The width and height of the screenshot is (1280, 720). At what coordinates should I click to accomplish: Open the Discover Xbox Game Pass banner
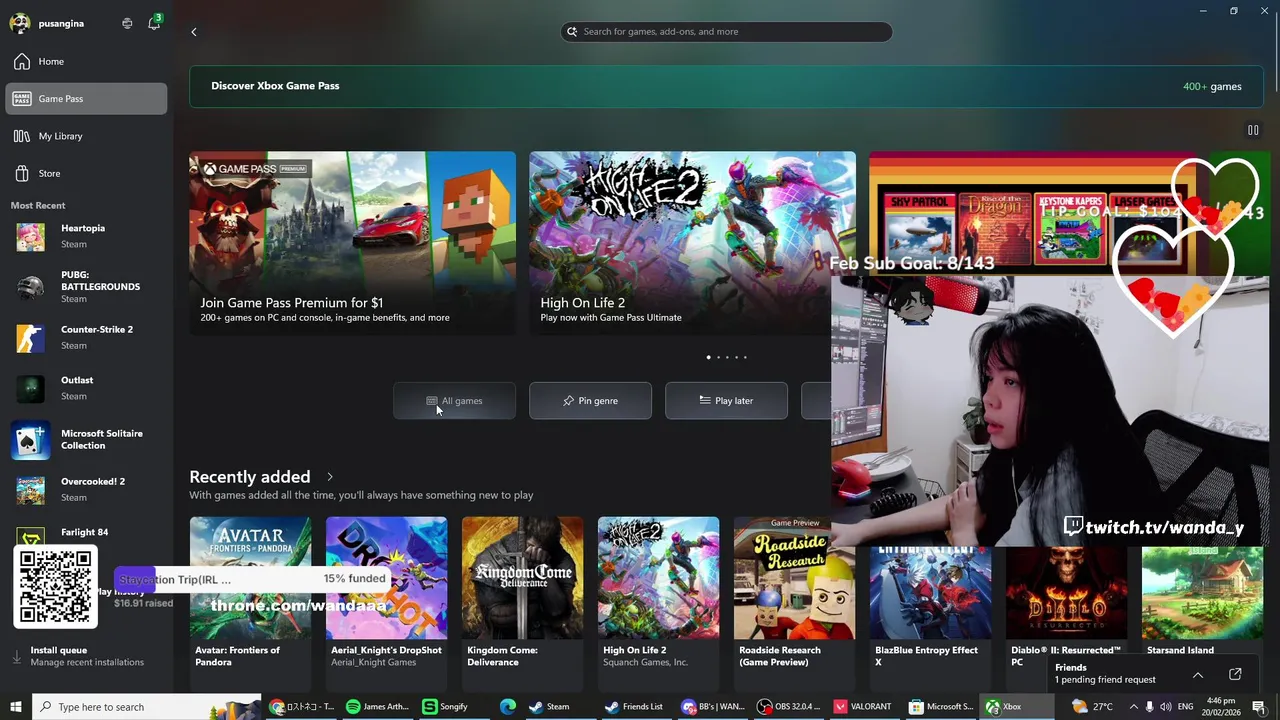[726, 86]
